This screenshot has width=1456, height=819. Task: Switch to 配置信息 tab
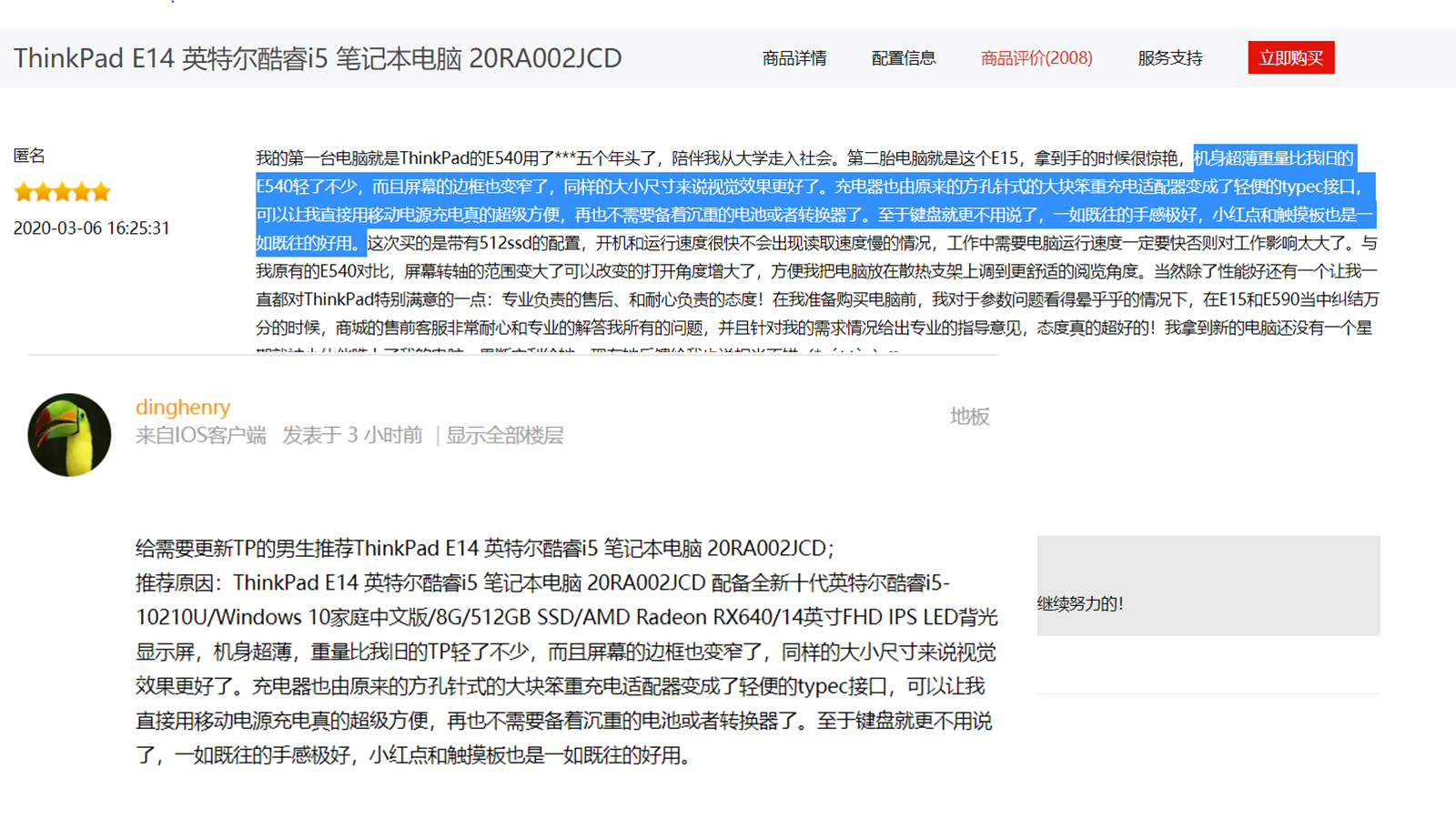(x=904, y=58)
